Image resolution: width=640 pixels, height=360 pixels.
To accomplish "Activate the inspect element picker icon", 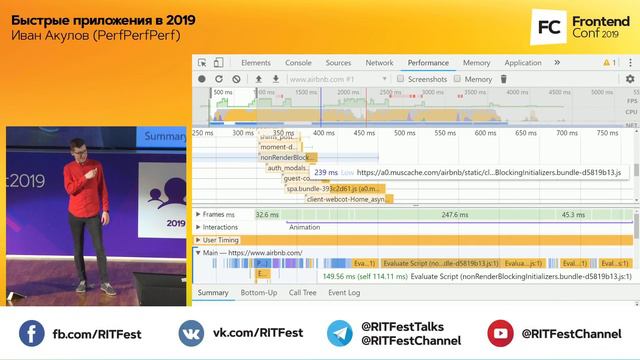I will click(202, 62).
